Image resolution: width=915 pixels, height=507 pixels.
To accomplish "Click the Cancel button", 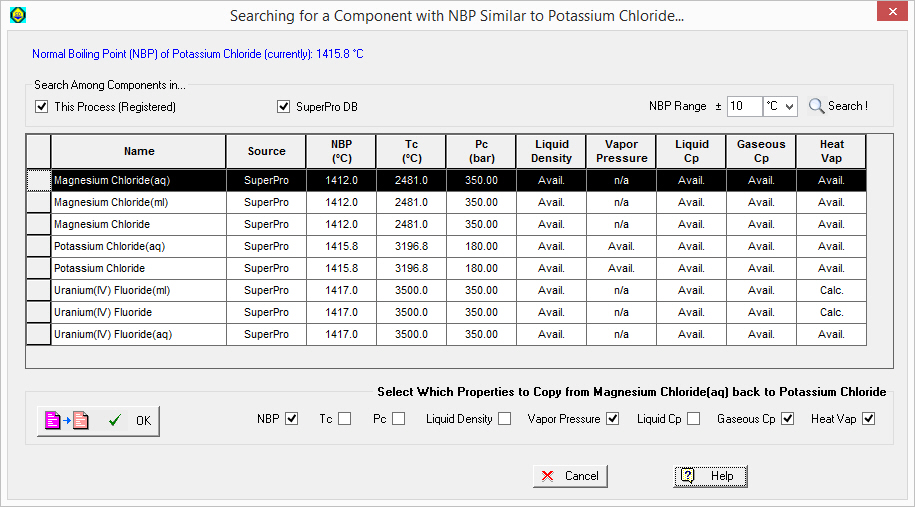I will [570, 476].
